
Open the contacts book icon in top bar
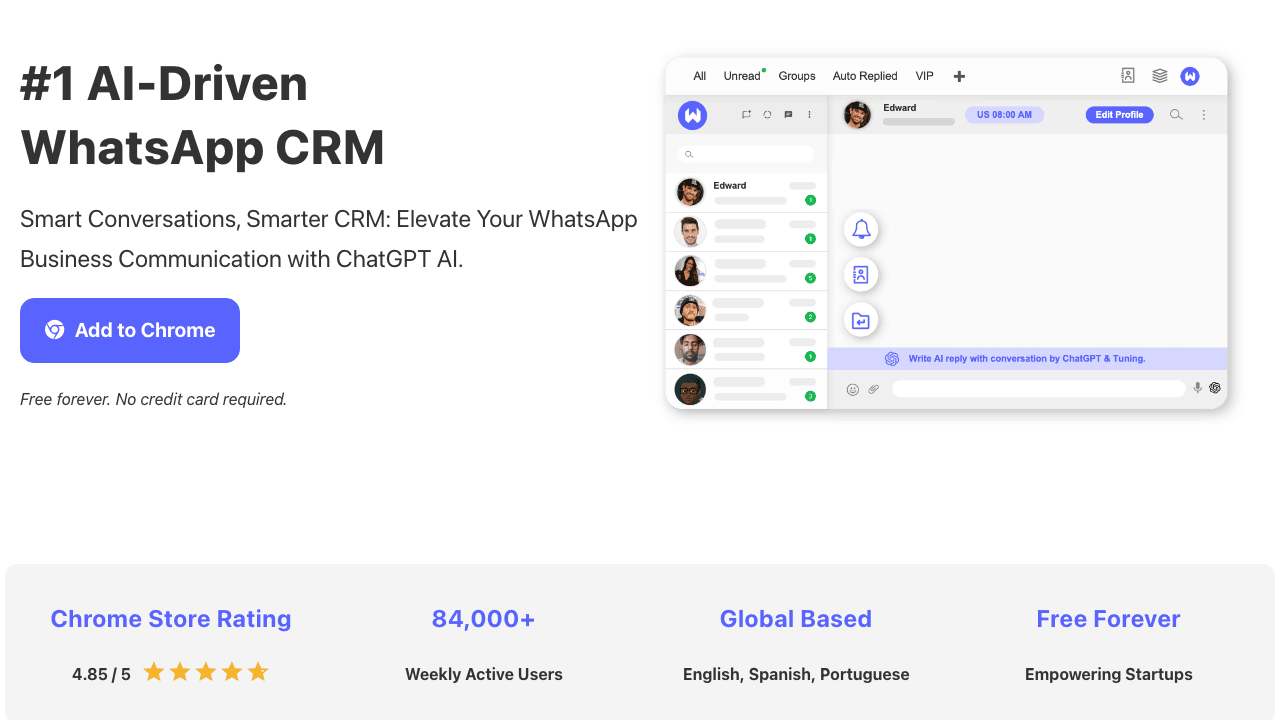click(1128, 75)
